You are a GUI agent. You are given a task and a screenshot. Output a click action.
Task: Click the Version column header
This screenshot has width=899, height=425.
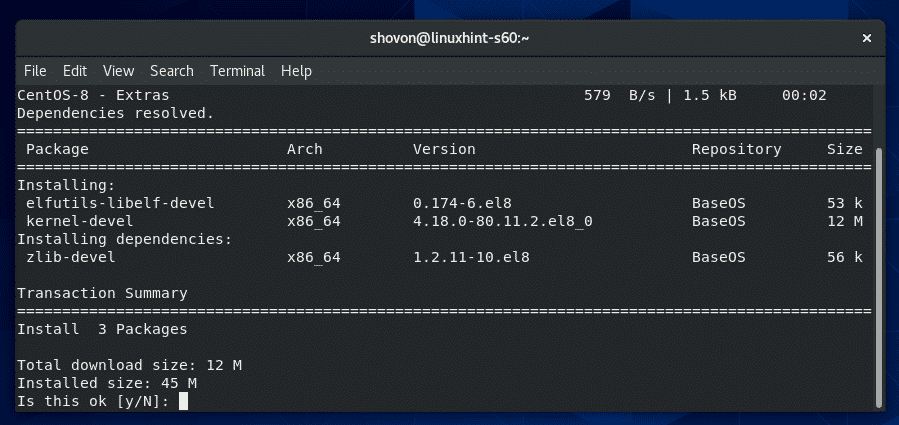(x=444, y=149)
